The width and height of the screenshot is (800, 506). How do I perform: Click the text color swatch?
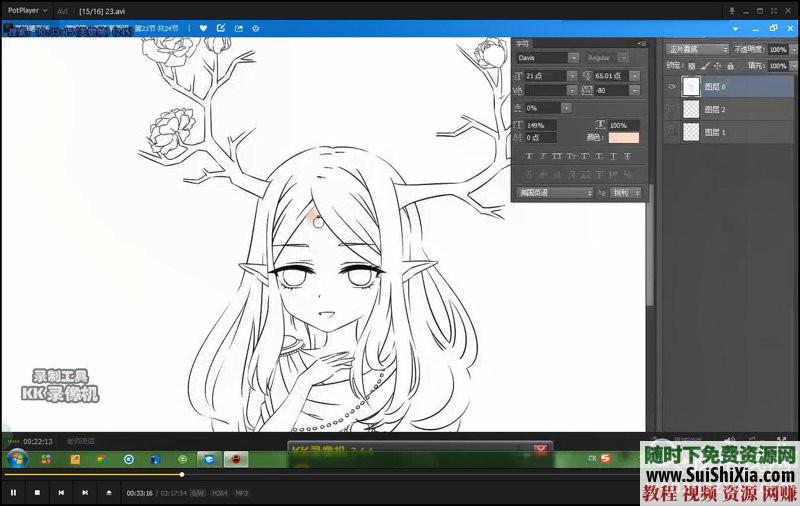pyautogui.click(x=621, y=137)
